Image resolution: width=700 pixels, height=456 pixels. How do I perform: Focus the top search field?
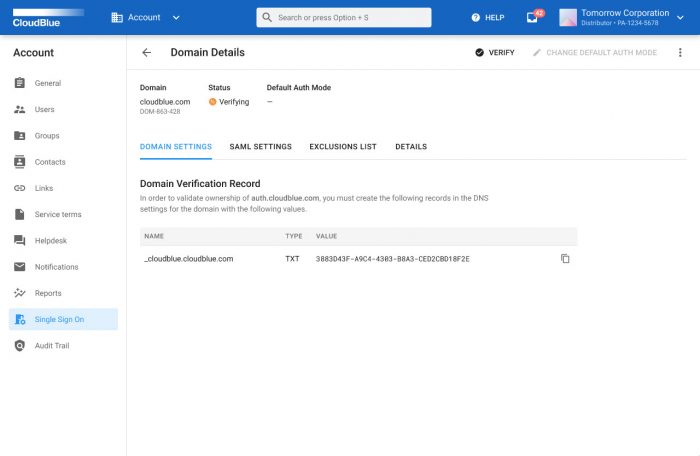coord(344,17)
